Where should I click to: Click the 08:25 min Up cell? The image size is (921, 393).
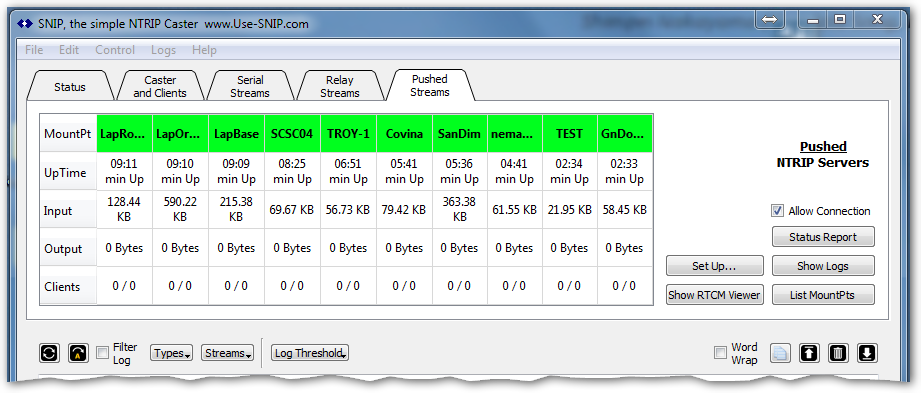(x=293, y=171)
